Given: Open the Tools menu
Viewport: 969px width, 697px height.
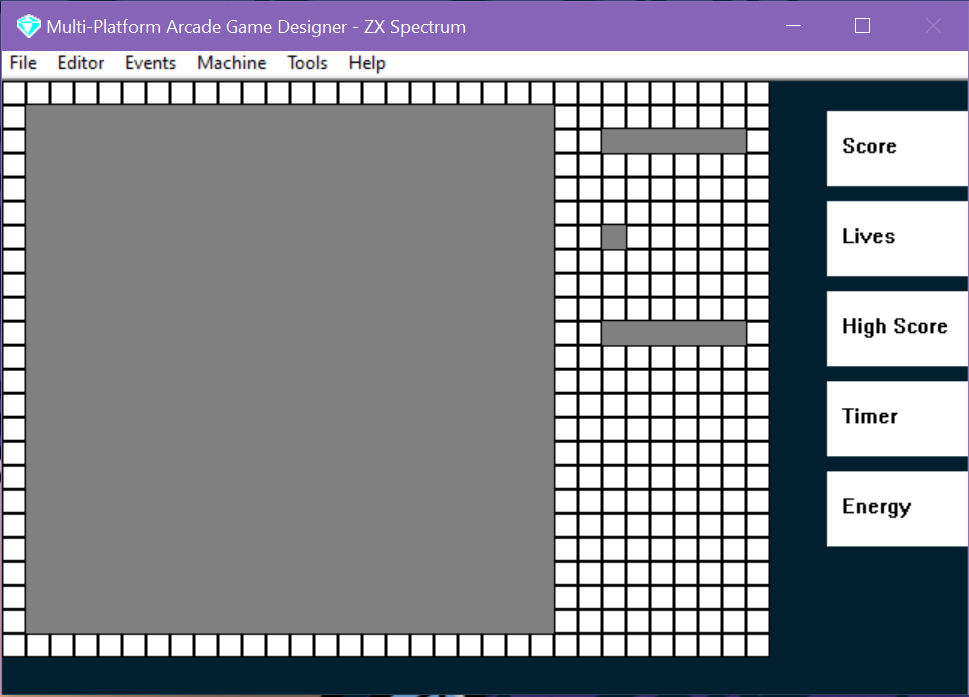Looking at the screenshot, I should click(307, 63).
